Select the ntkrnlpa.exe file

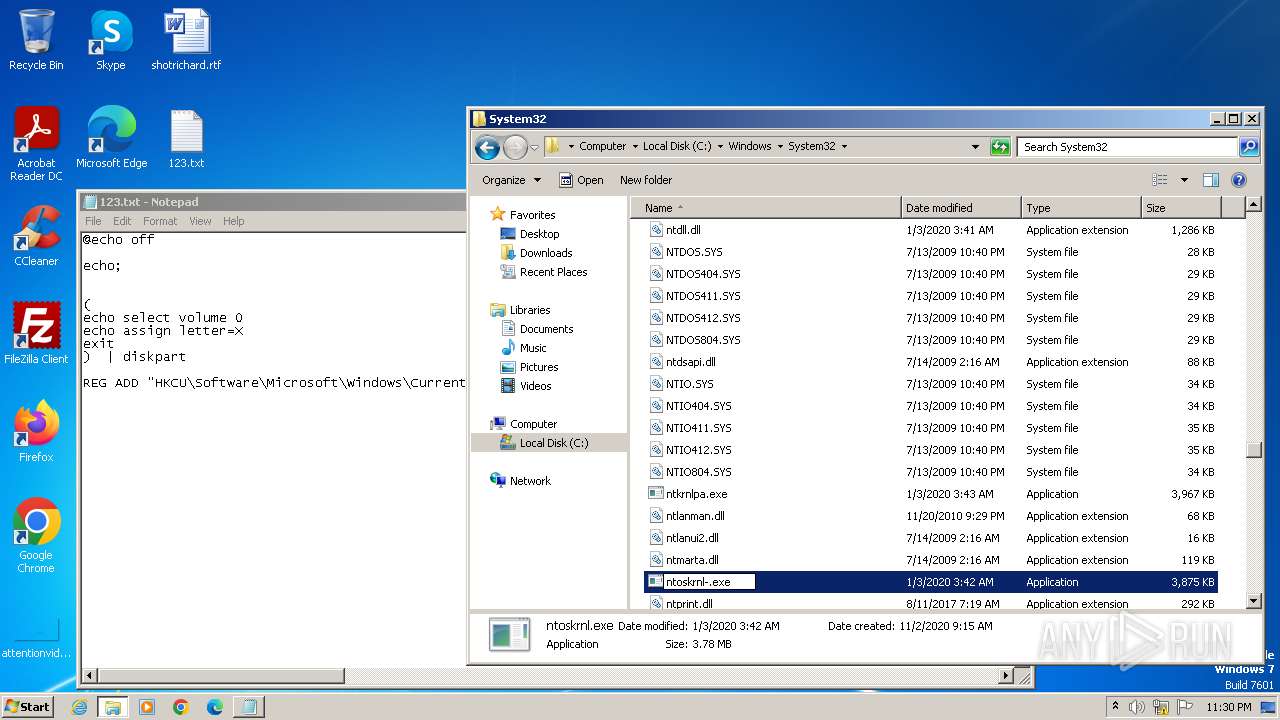coord(696,494)
